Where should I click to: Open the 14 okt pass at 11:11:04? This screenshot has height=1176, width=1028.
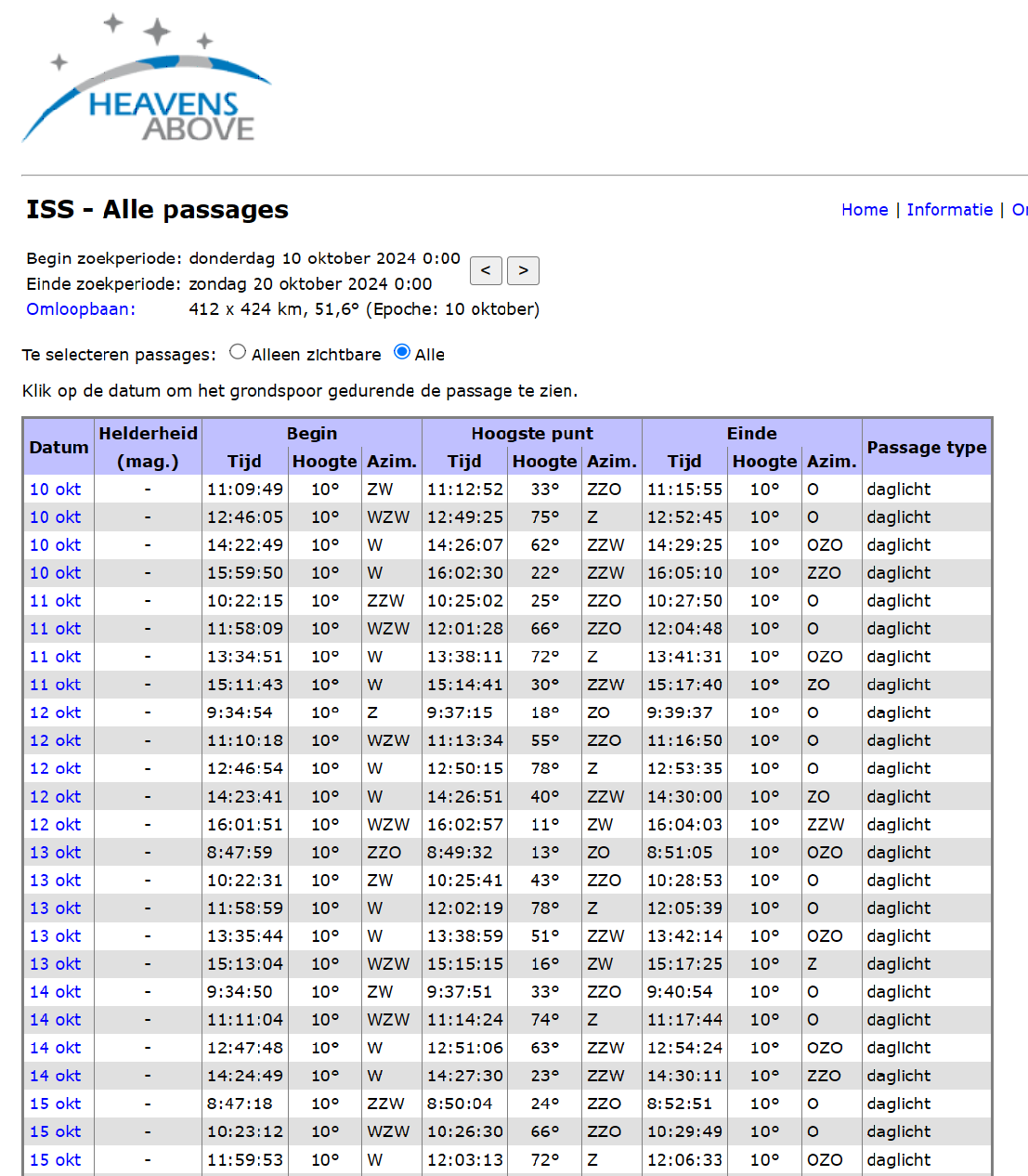[x=55, y=1020]
